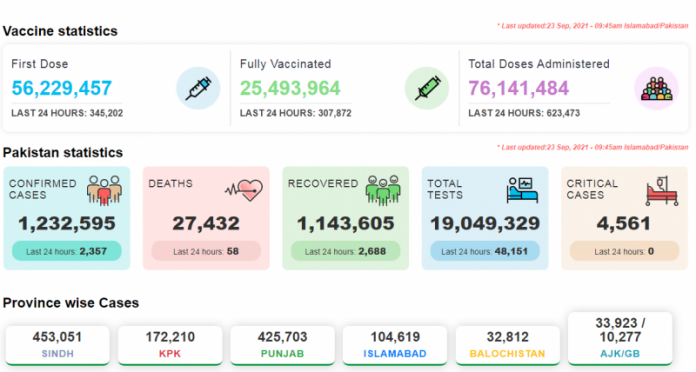Click the Confirmed Cases people icon
The height and width of the screenshot is (372, 696).
coord(104,190)
